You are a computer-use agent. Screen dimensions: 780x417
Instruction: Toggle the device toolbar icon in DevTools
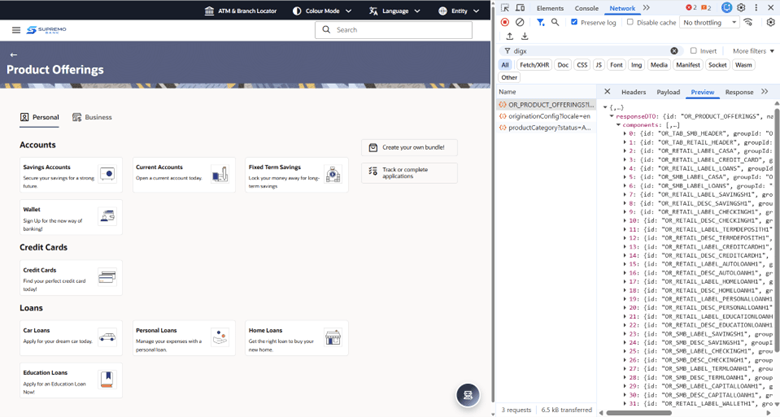tap(520, 8)
